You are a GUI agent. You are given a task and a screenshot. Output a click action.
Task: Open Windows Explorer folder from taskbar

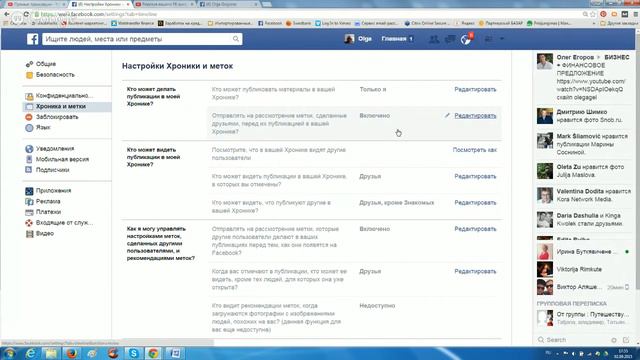tap(51, 353)
